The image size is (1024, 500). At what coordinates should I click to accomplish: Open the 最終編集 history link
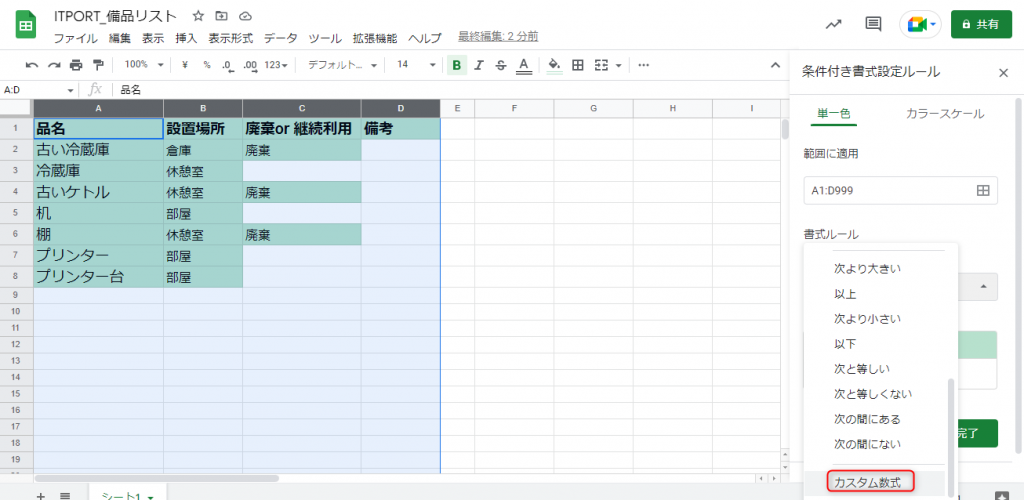(x=498, y=37)
